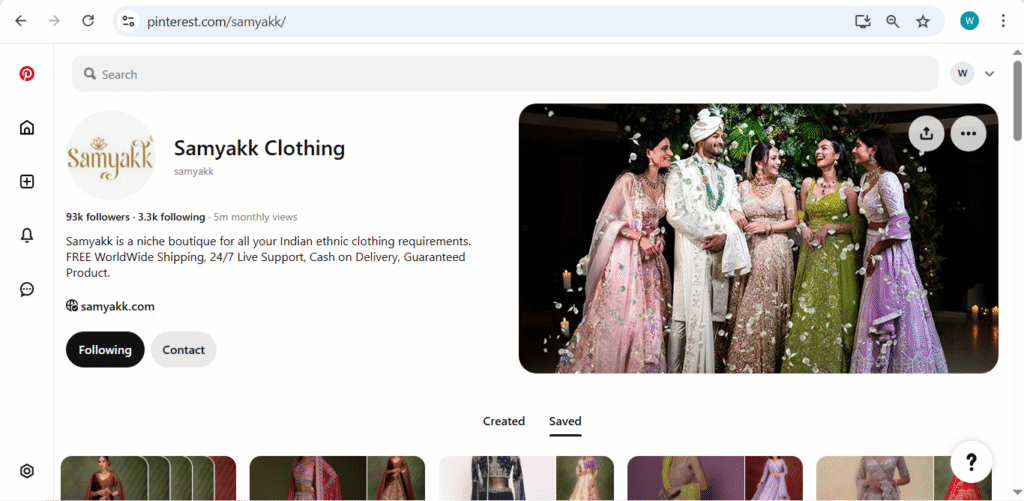The image size is (1024, 501).
Task: Open the help question mark button
Action: click(971, 462)
